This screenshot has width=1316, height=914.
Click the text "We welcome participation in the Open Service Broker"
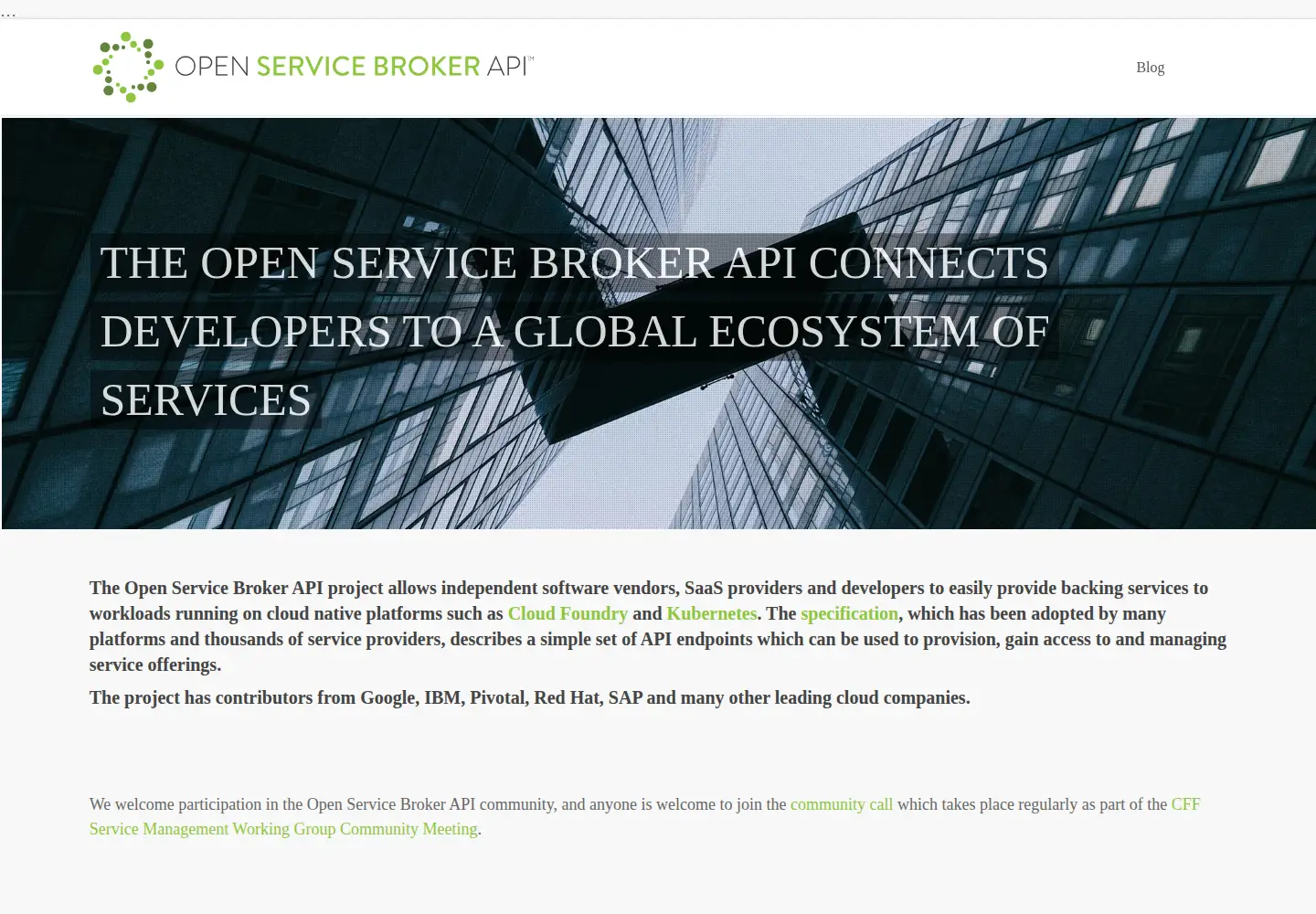282,804
